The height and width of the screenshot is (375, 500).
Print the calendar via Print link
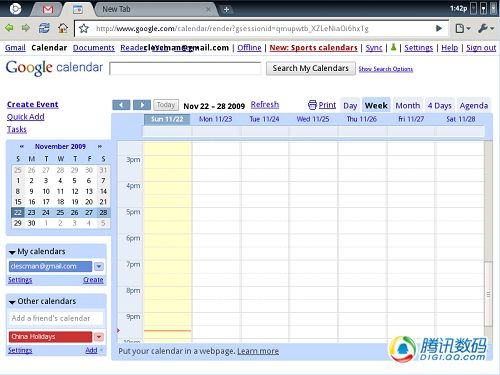(322, 105)
